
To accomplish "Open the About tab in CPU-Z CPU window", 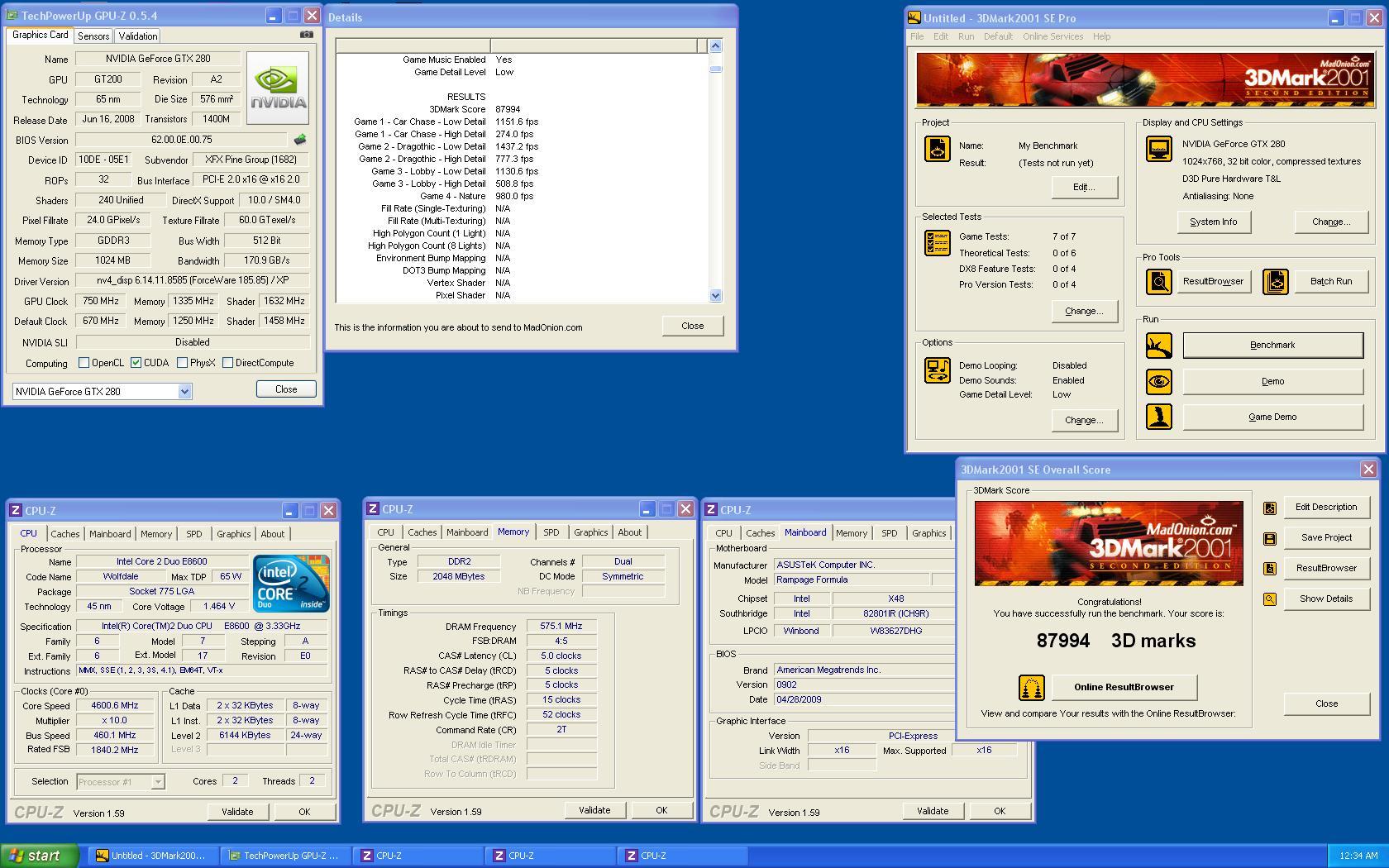I will (272, 534).
